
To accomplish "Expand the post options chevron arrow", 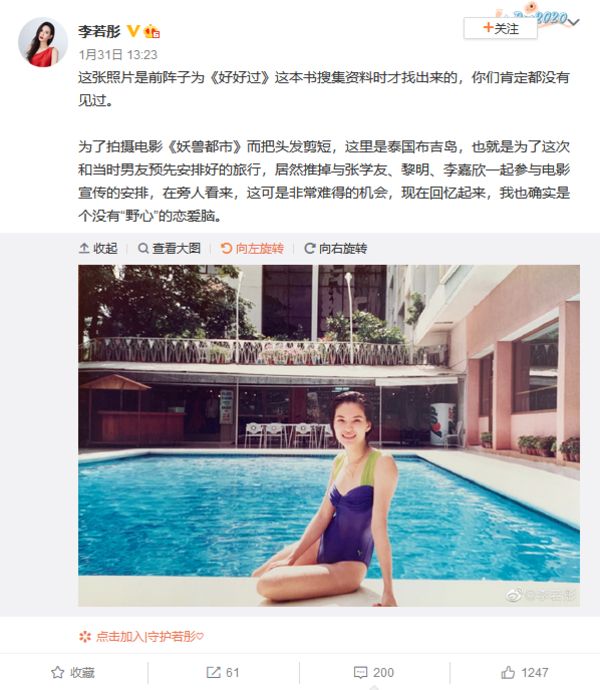I will (x=574, y=21).
